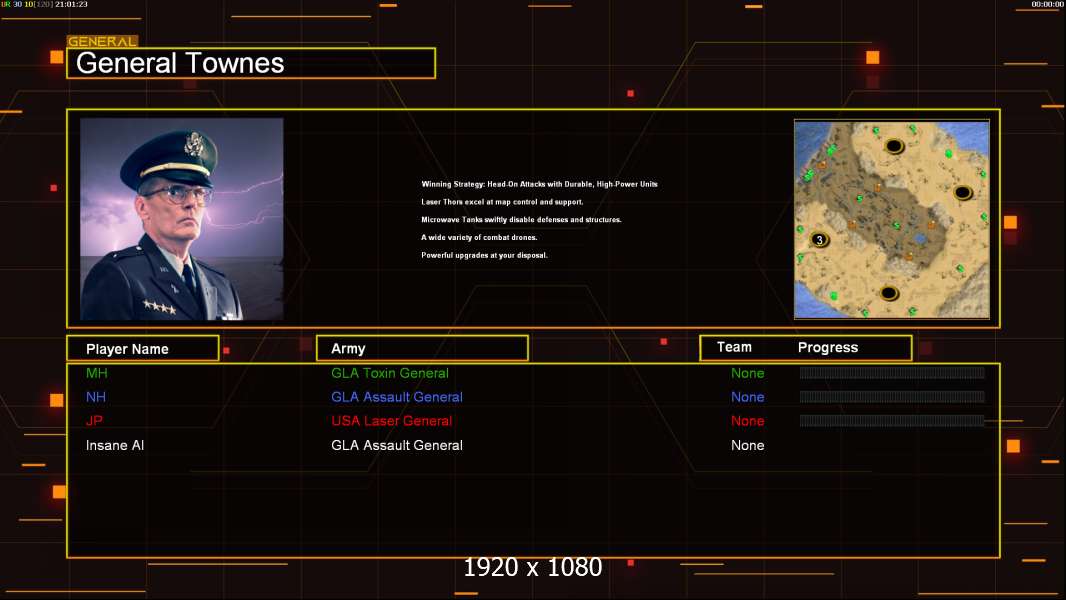This screenshot has width=1066, height=600.
Task: Click the orange GENERAL label above the title
Action: click(103, 41)
